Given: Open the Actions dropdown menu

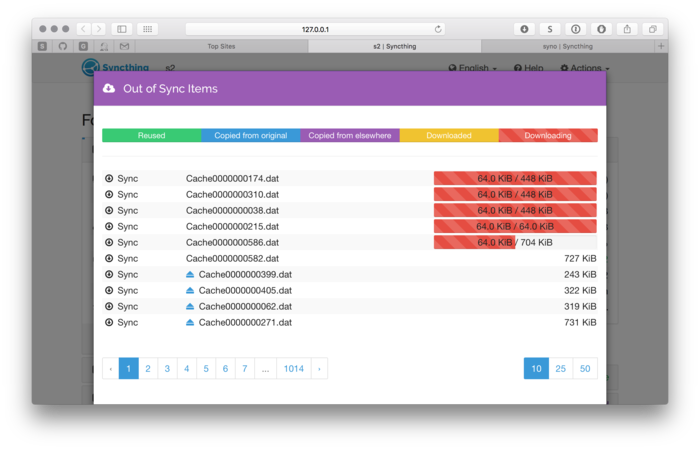Looking at the screenshot, I should 584,68.
